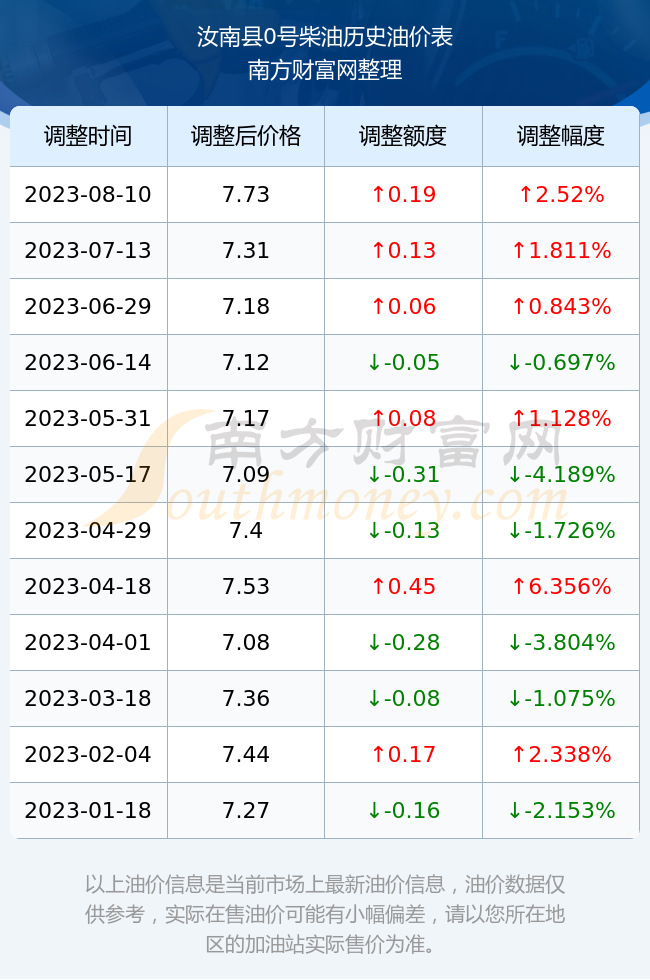
Task: Click the 南方财富网整理 subtitle text
Action: tap(325, 69)
